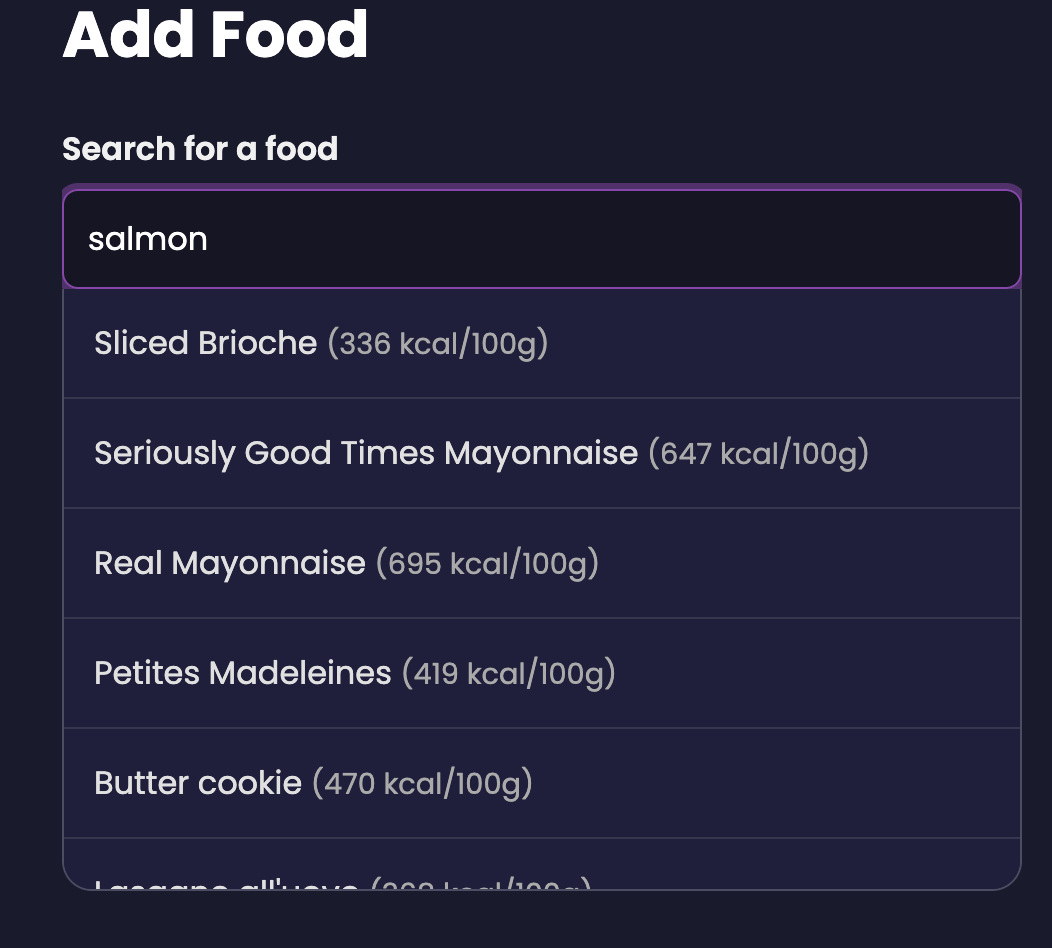Image resolution: width=1052 pixels, height=948 pixels.
Task: Click the "Add Food" page heading
Action: click(215, 35)
